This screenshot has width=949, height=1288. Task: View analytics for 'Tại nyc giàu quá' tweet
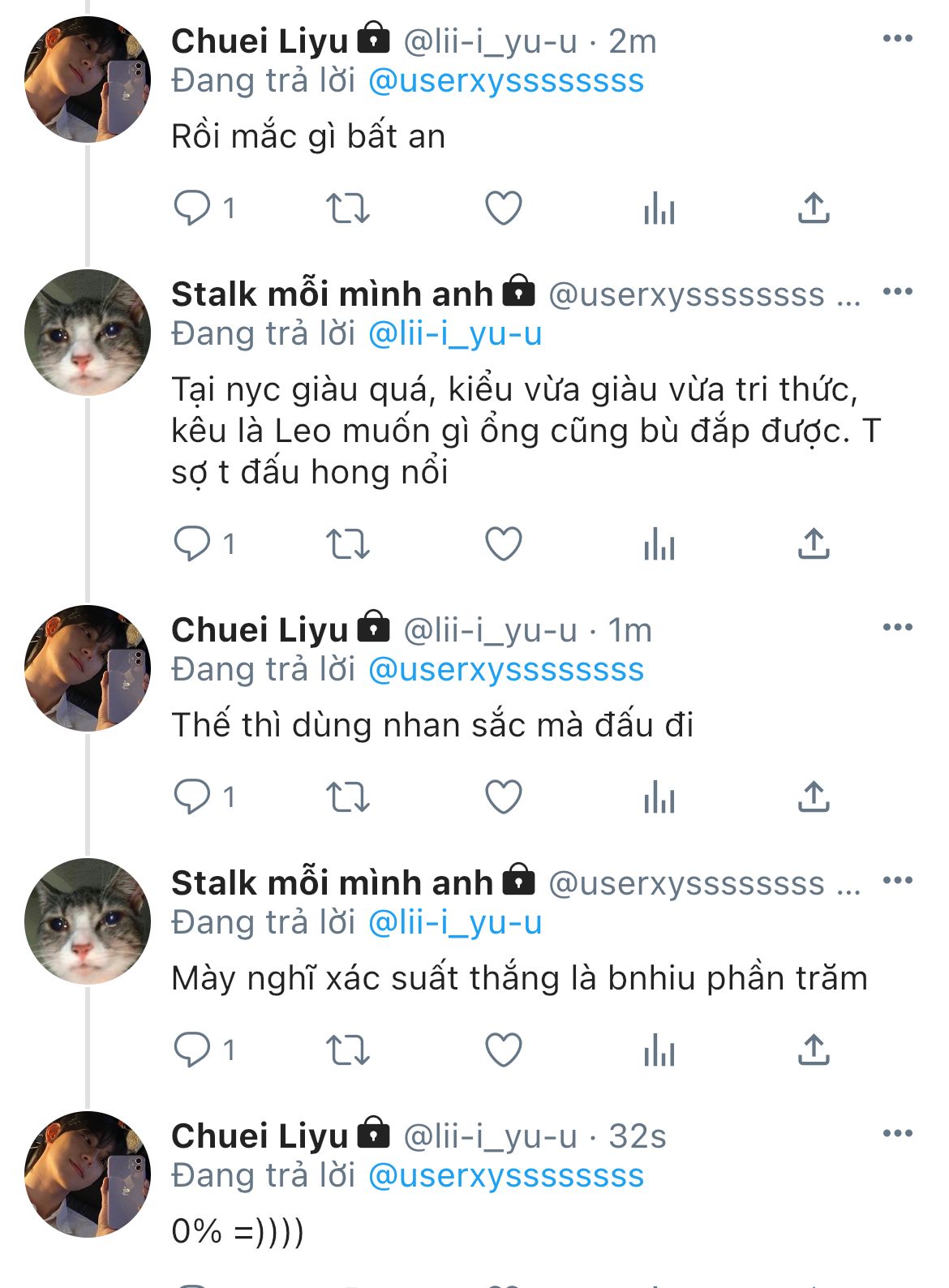(659, 544)
